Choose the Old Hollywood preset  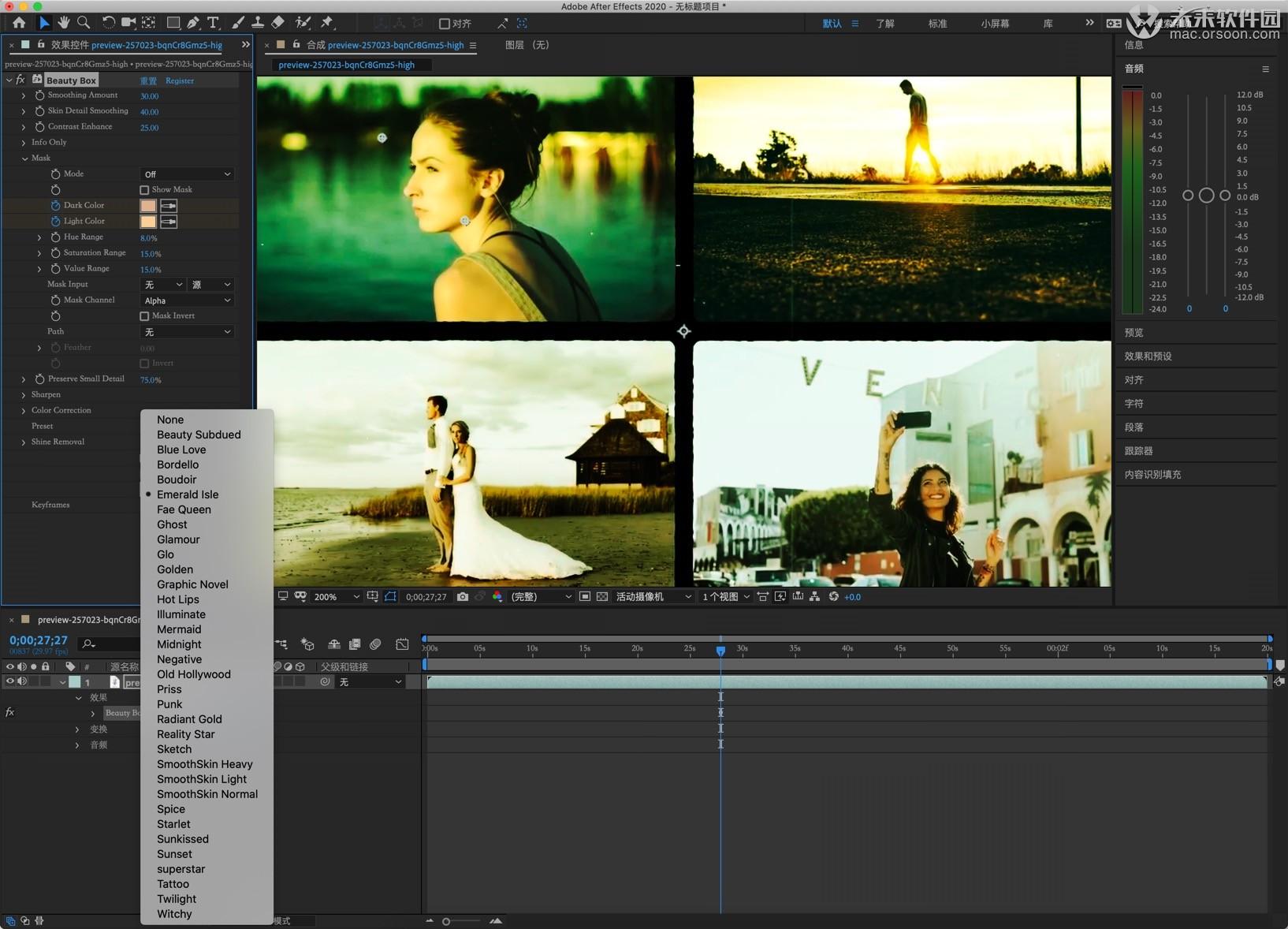click(x=193, y=674)
